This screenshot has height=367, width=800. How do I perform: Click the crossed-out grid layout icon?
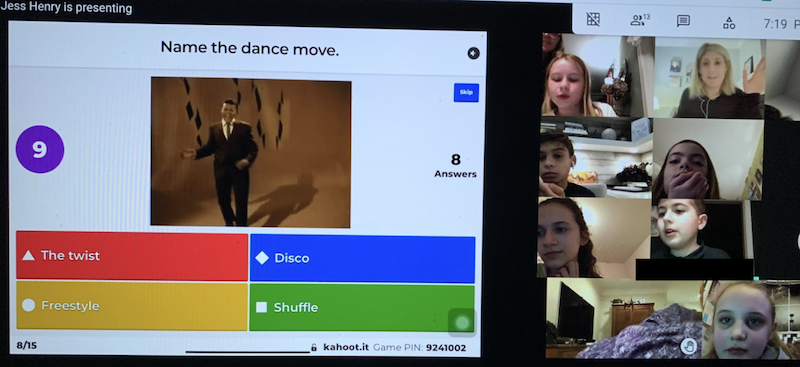click(x=593, y=19)
